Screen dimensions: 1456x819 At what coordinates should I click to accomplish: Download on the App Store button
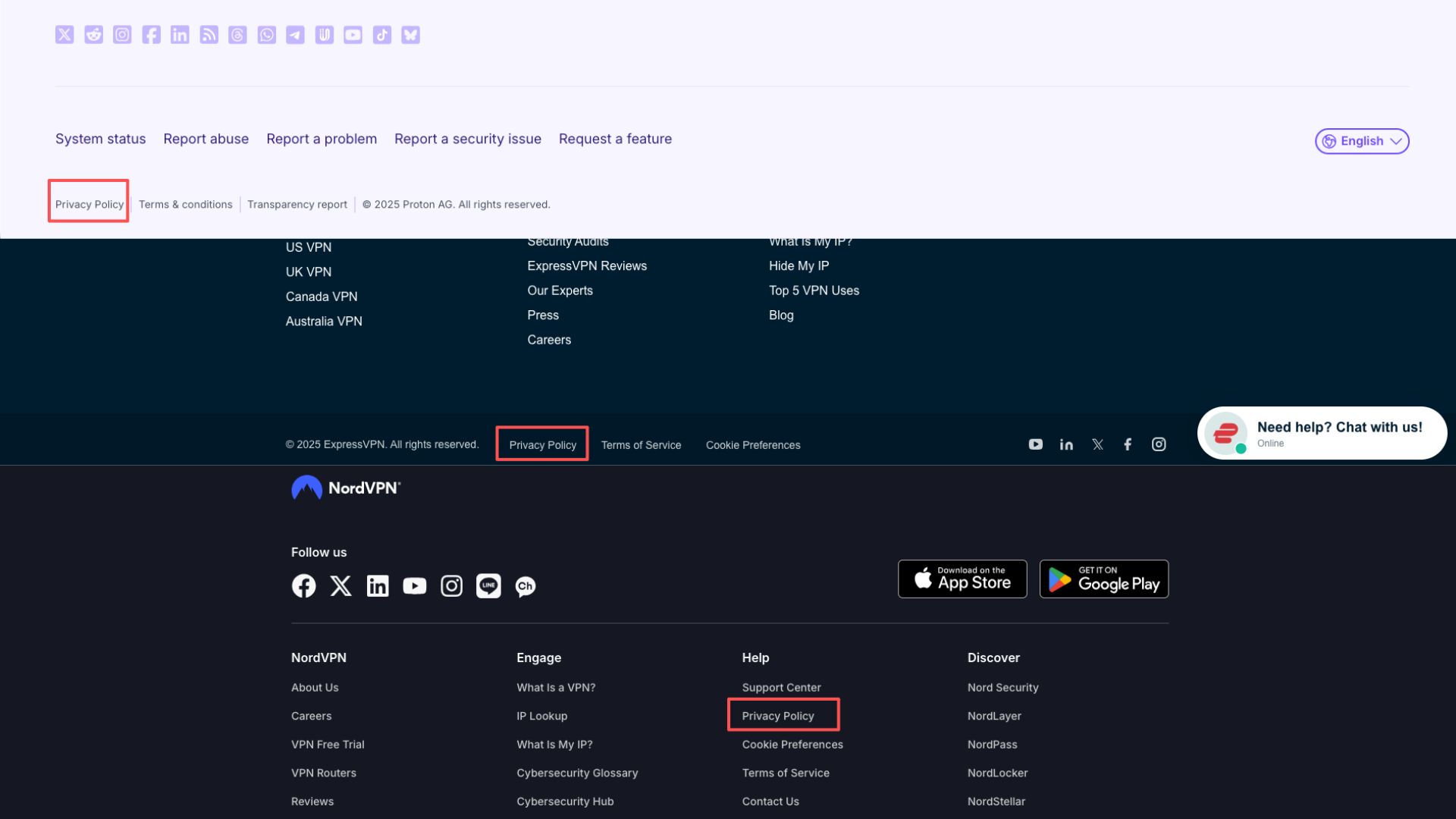(962, 579)
